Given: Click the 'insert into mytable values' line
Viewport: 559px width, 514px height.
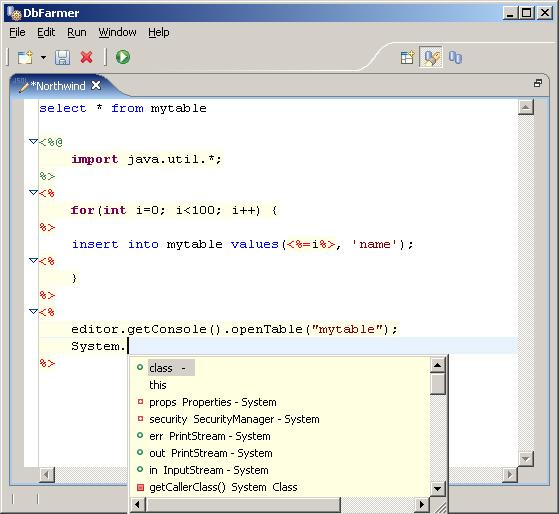Looking at the screenshot, I should click(x=242, y=244).
